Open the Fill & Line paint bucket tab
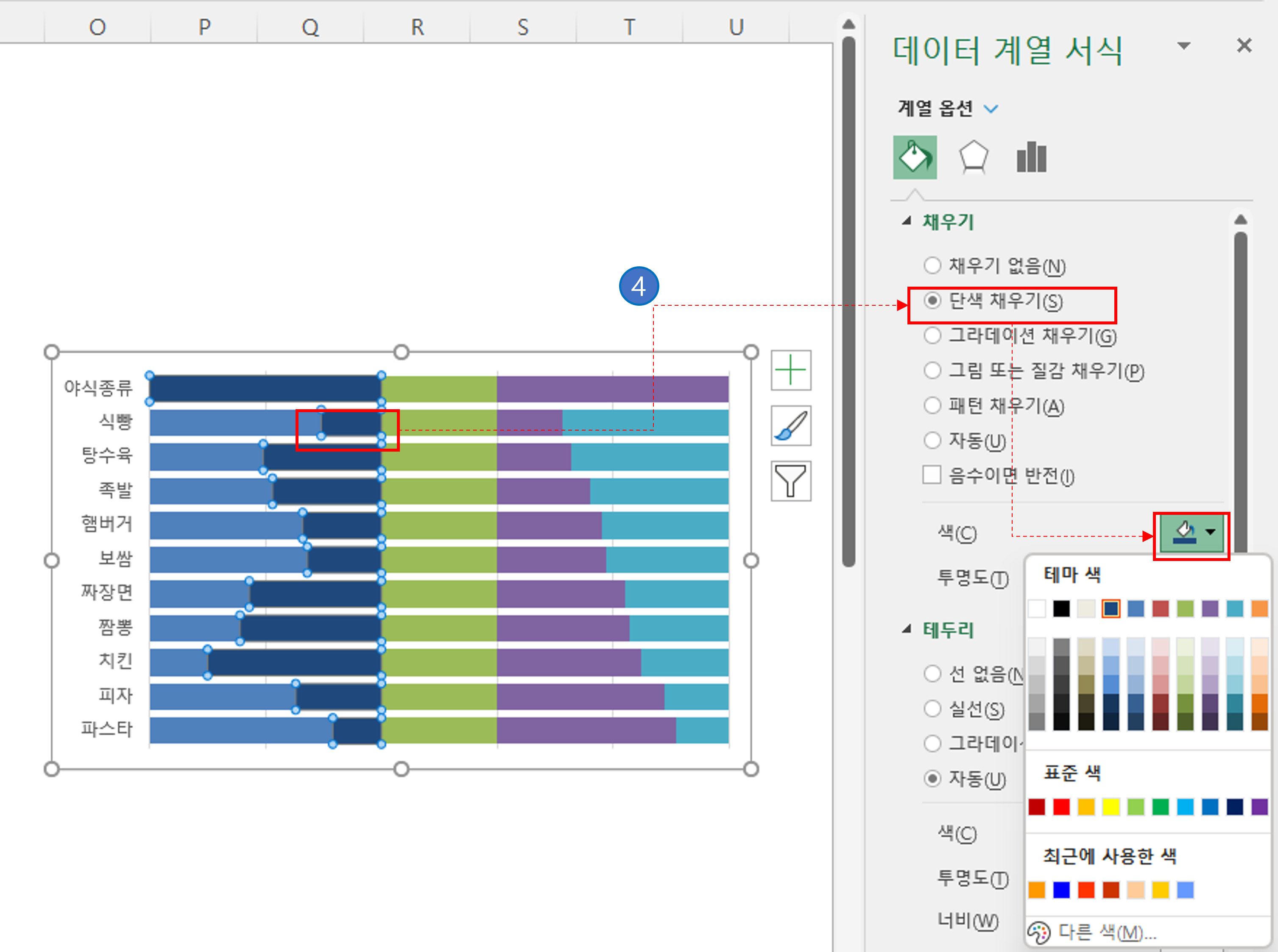This screenshot has height=952, width=1278. coord(915,157)
